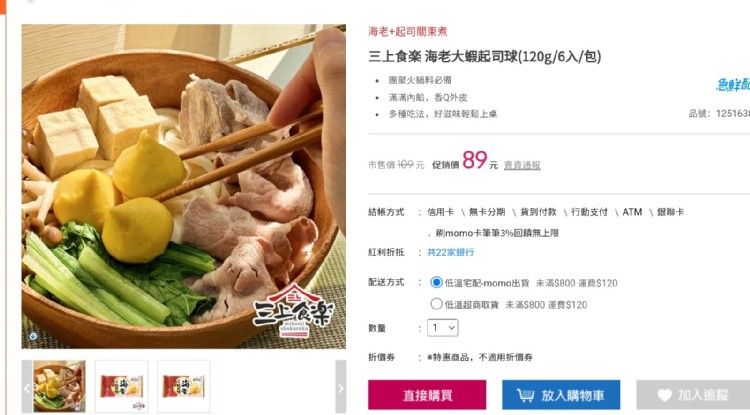Select 低溫宅配-momo出貨 delivery option
Viewport: 750px width, 415px height.
coord(436,283)
